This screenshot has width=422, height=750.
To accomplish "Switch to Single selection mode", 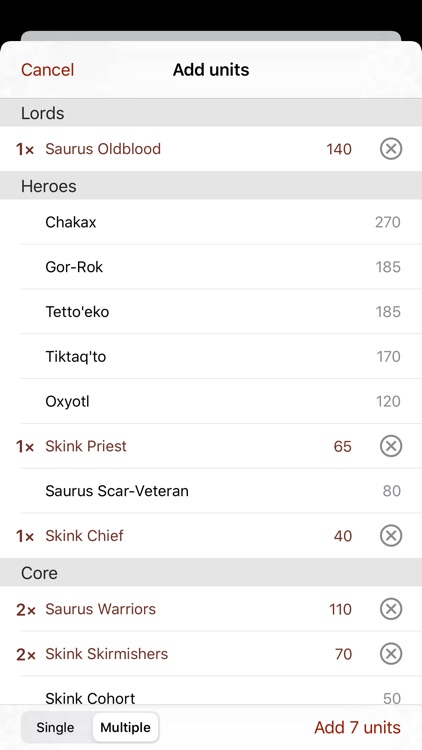I will (56, 728).
